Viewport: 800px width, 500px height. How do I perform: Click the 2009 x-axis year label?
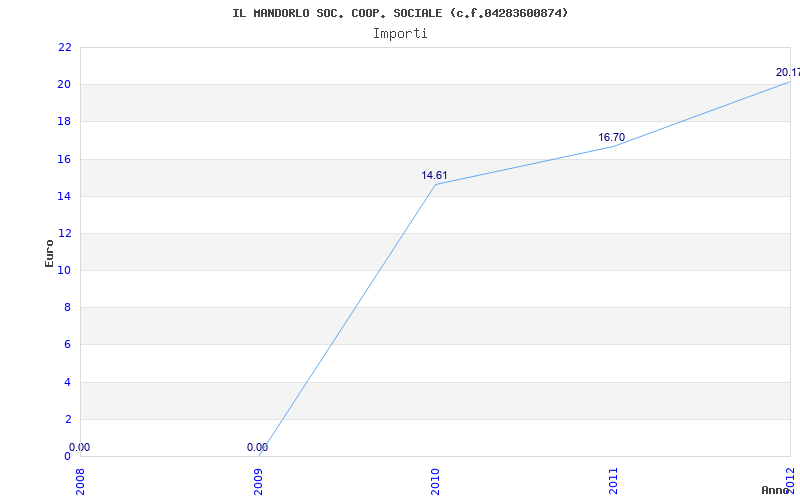[258, 481]
